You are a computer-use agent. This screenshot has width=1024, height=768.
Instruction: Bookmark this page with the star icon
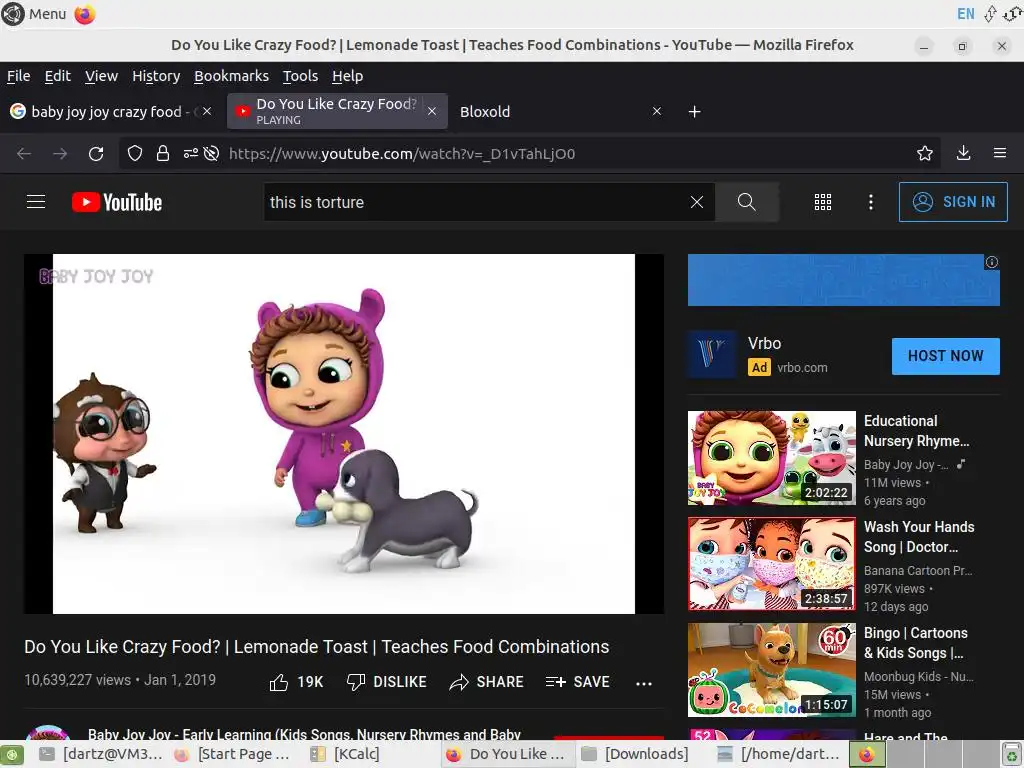point(924,153)
